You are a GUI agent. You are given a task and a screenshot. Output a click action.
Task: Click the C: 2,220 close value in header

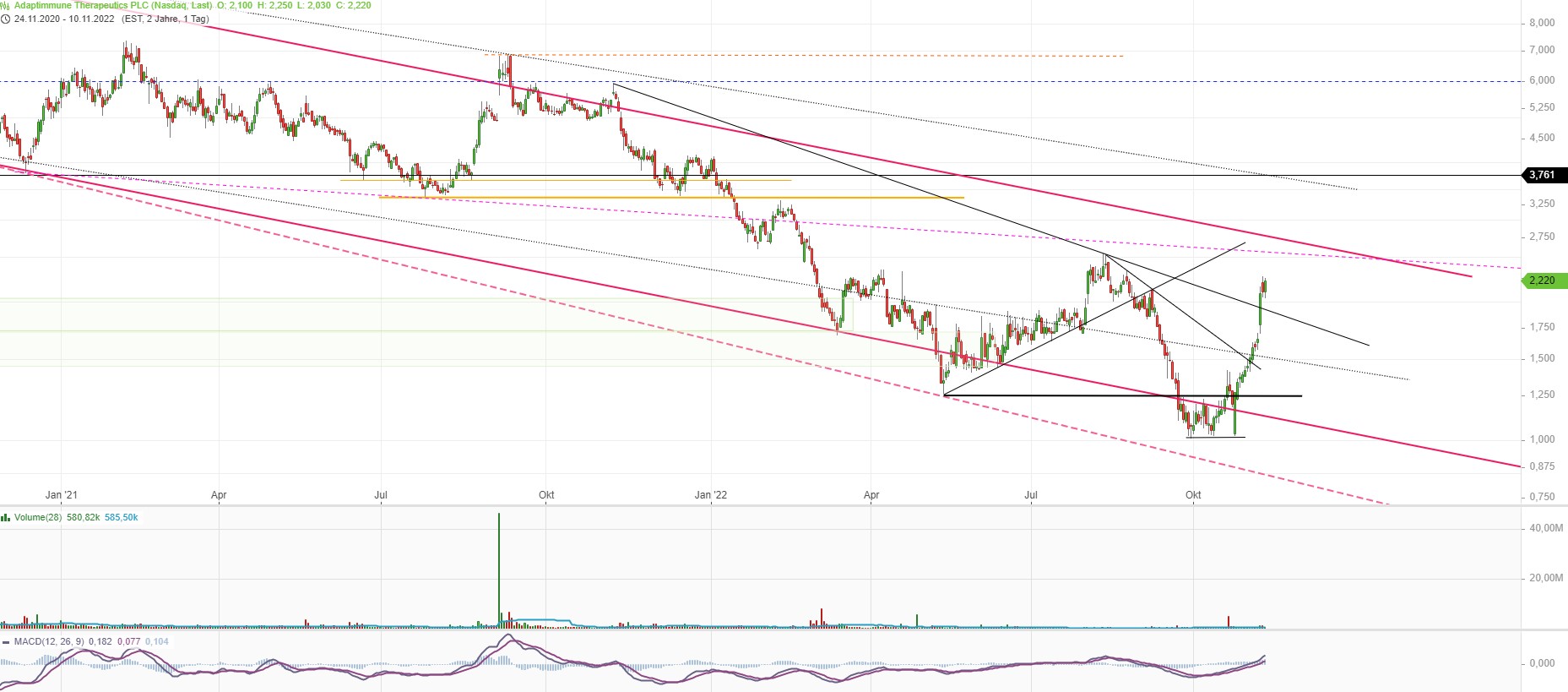(354, 5)
